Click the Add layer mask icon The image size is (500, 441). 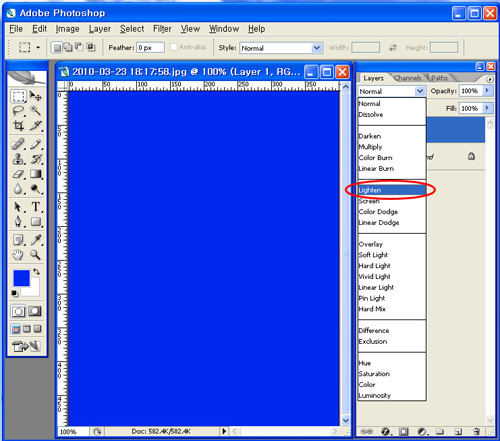click(404, 432)
